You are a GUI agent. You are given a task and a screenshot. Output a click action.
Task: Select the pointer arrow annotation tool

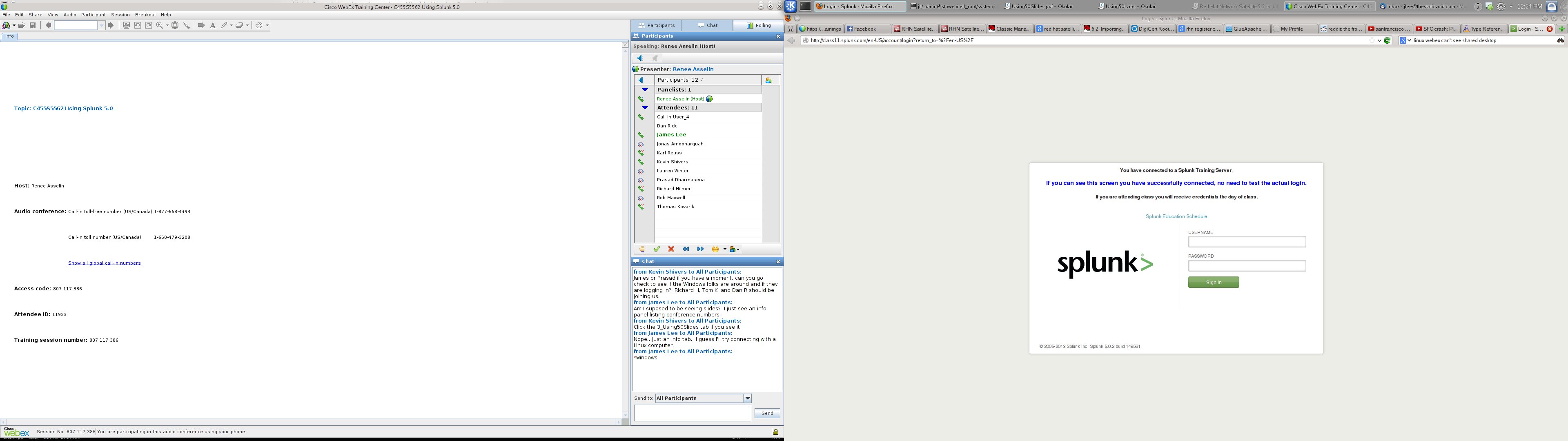tap(201, 26)
